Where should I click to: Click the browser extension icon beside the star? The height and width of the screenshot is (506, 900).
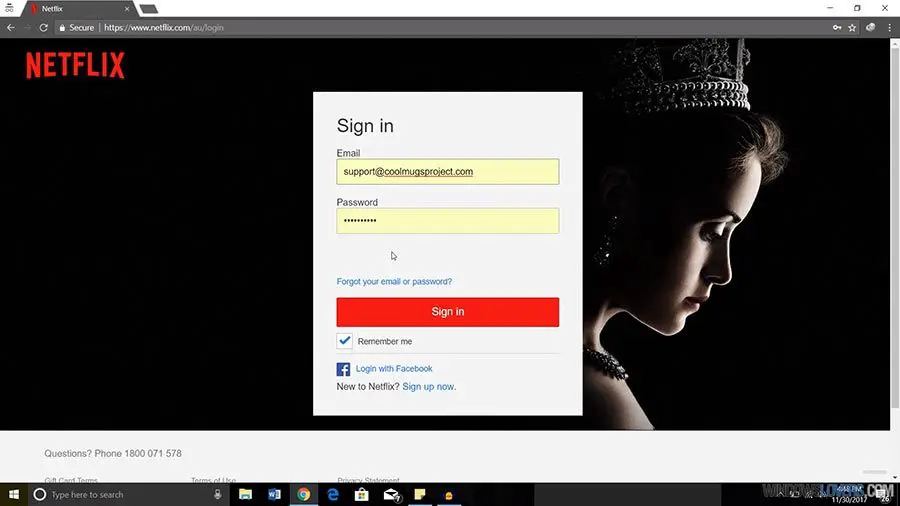point(871,28)
